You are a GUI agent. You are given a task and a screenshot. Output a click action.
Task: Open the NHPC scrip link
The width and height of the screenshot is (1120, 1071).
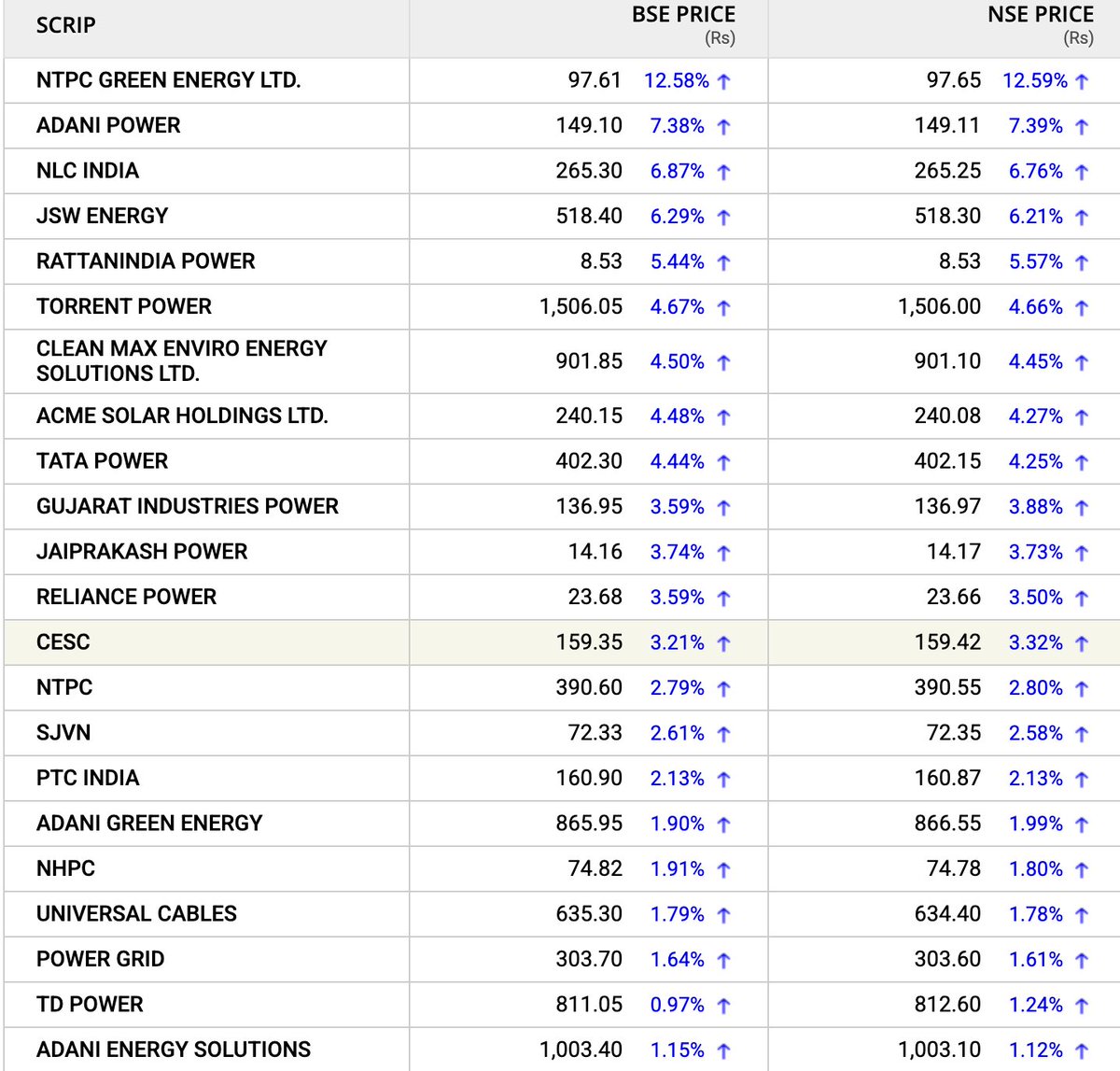pos(65,868)
